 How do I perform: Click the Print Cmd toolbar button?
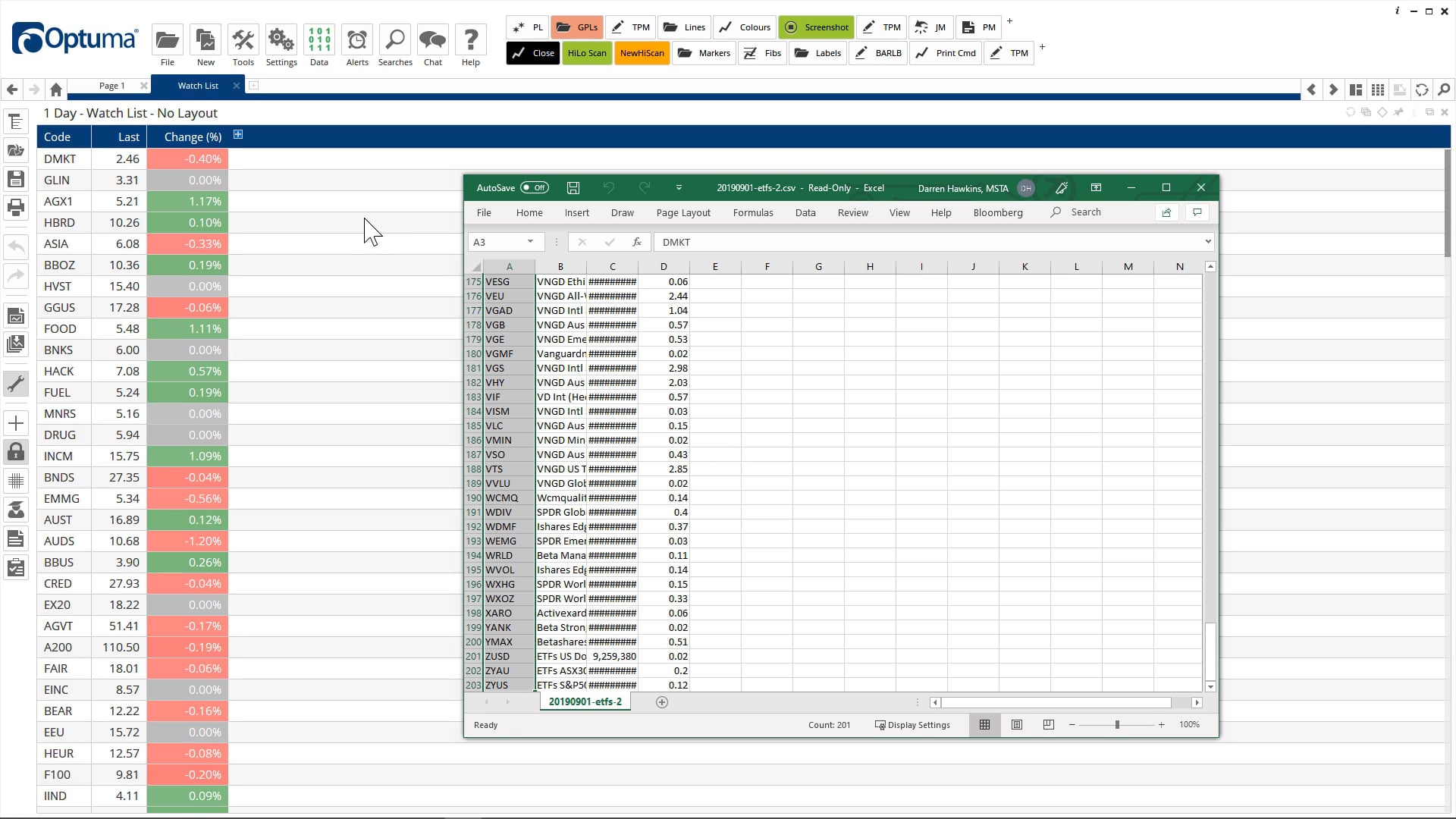(946, 53)
